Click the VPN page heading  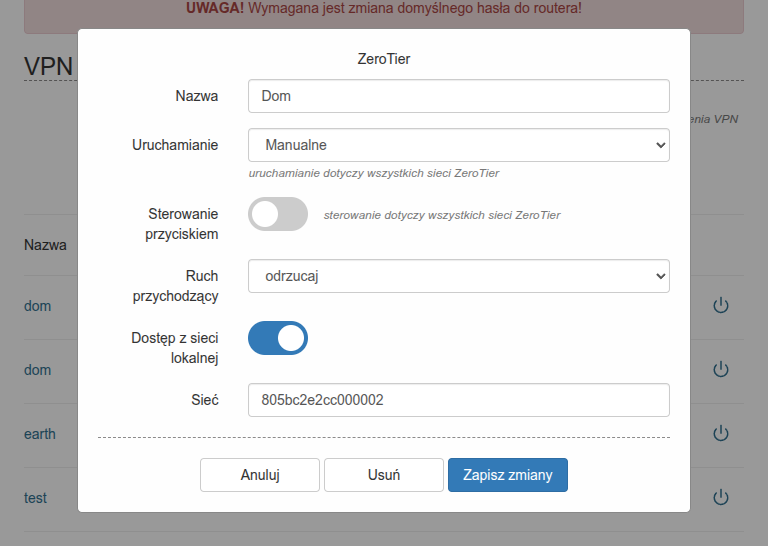pos(48,66)
